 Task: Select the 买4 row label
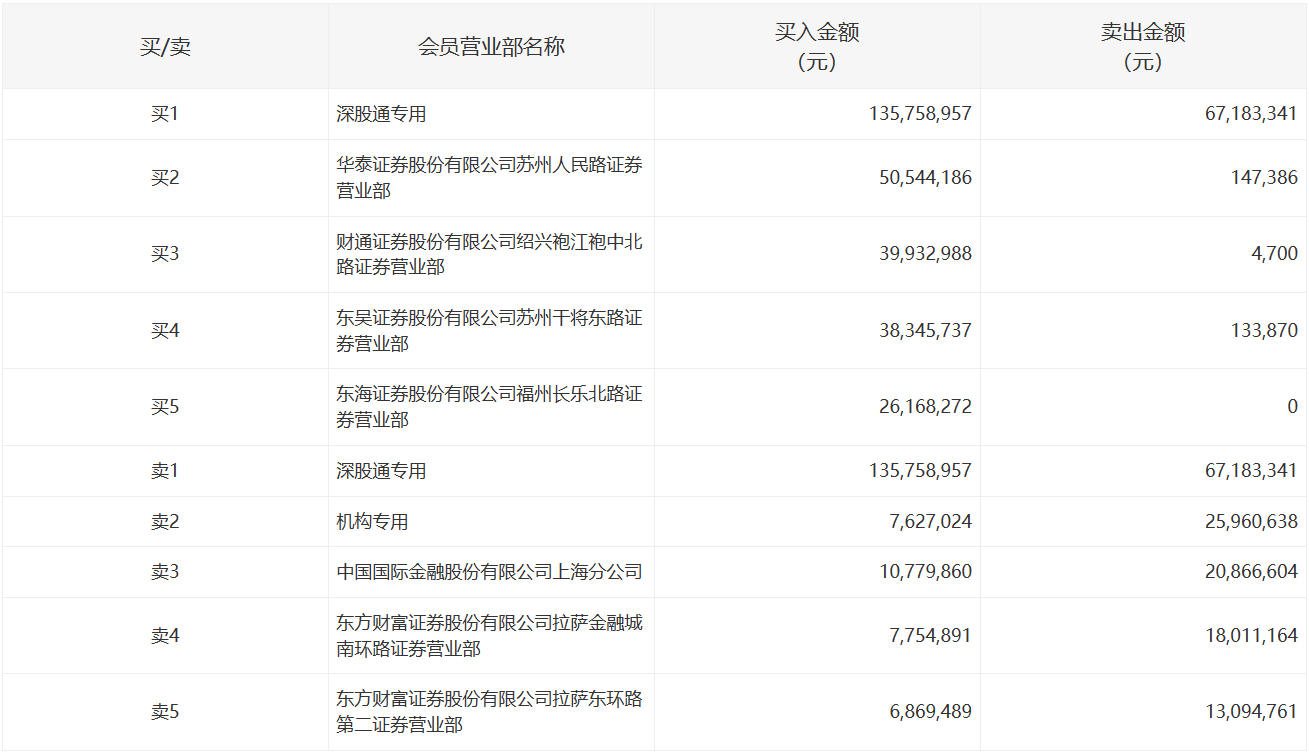(x=165, y=330)
